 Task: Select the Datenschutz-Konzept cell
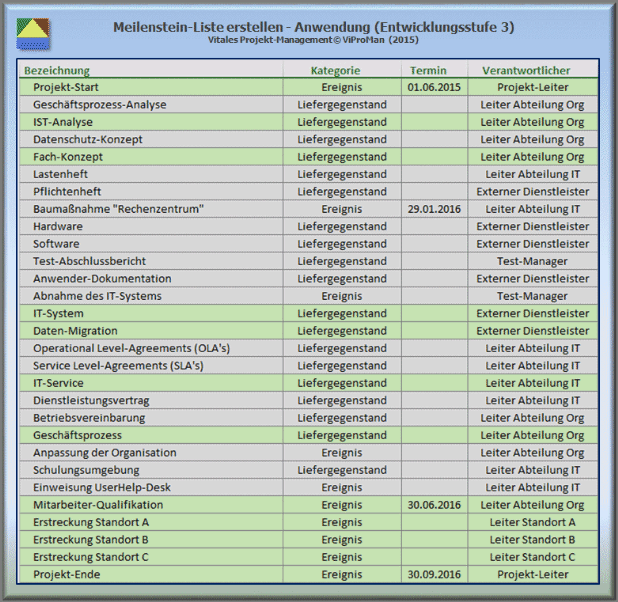(x=151, y=139)
